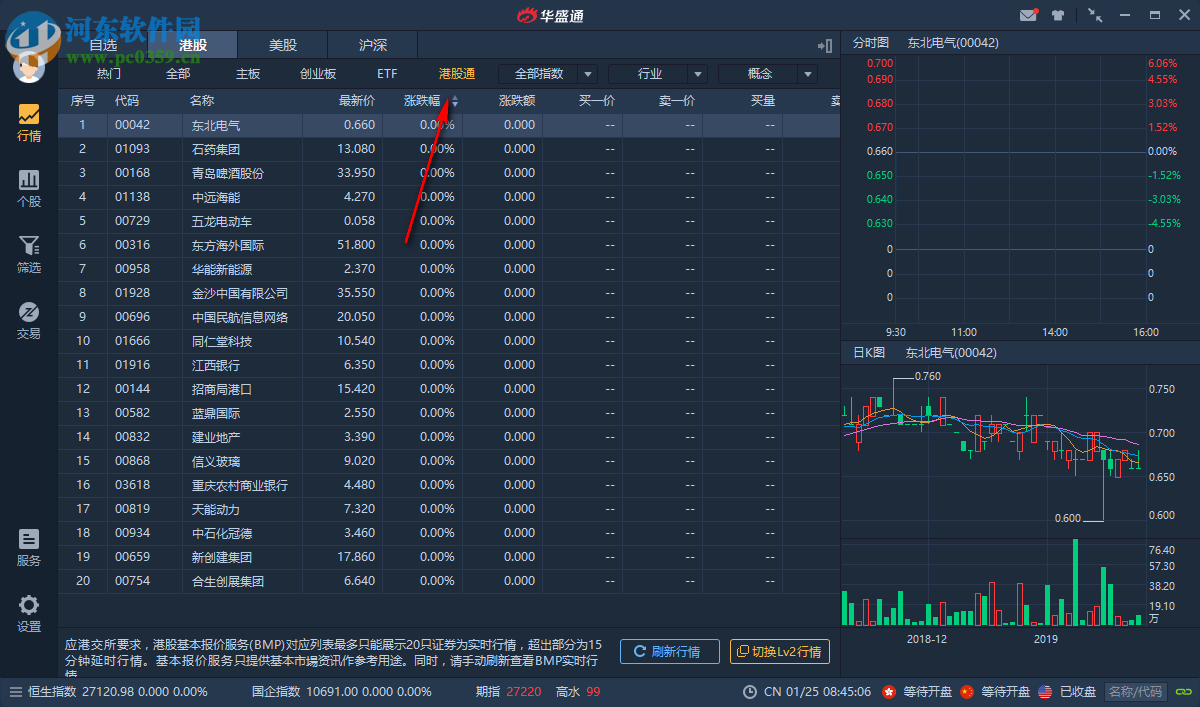Click 期指 27220 in status bar

(509, 692)
